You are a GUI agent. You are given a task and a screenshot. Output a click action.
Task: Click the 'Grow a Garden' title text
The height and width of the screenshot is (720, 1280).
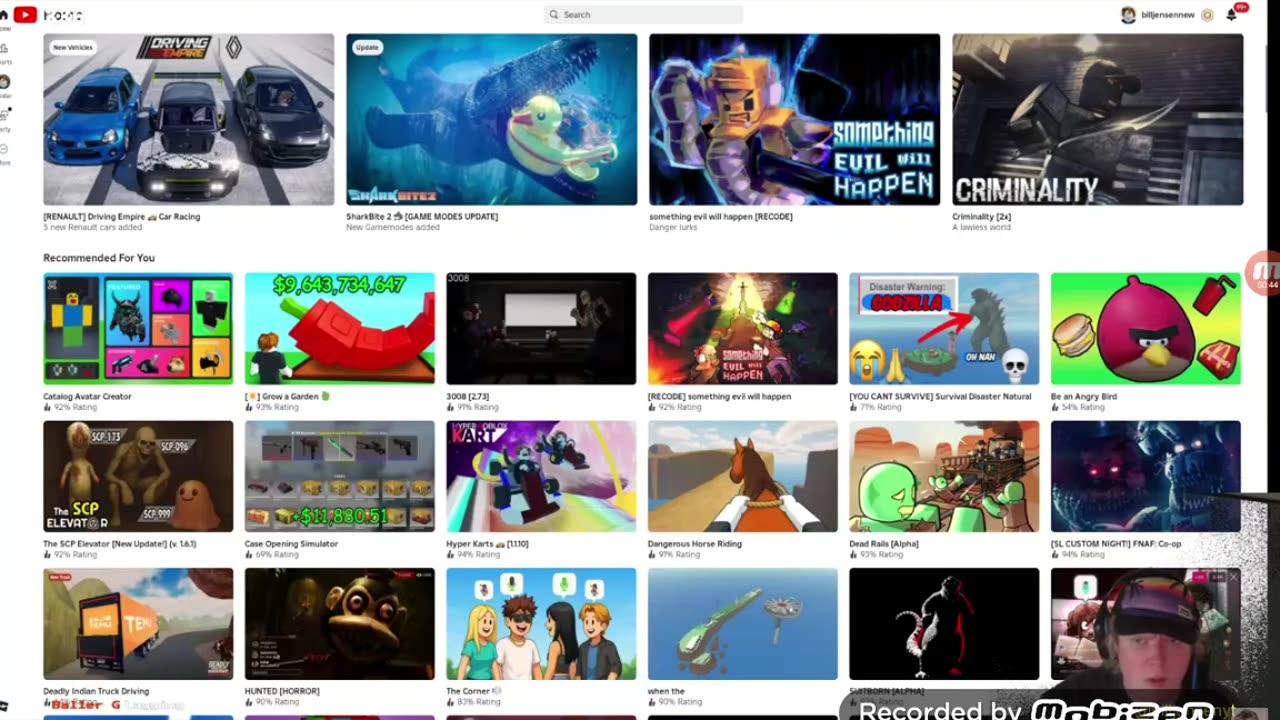pyautogui.click(x=287, y=397)
